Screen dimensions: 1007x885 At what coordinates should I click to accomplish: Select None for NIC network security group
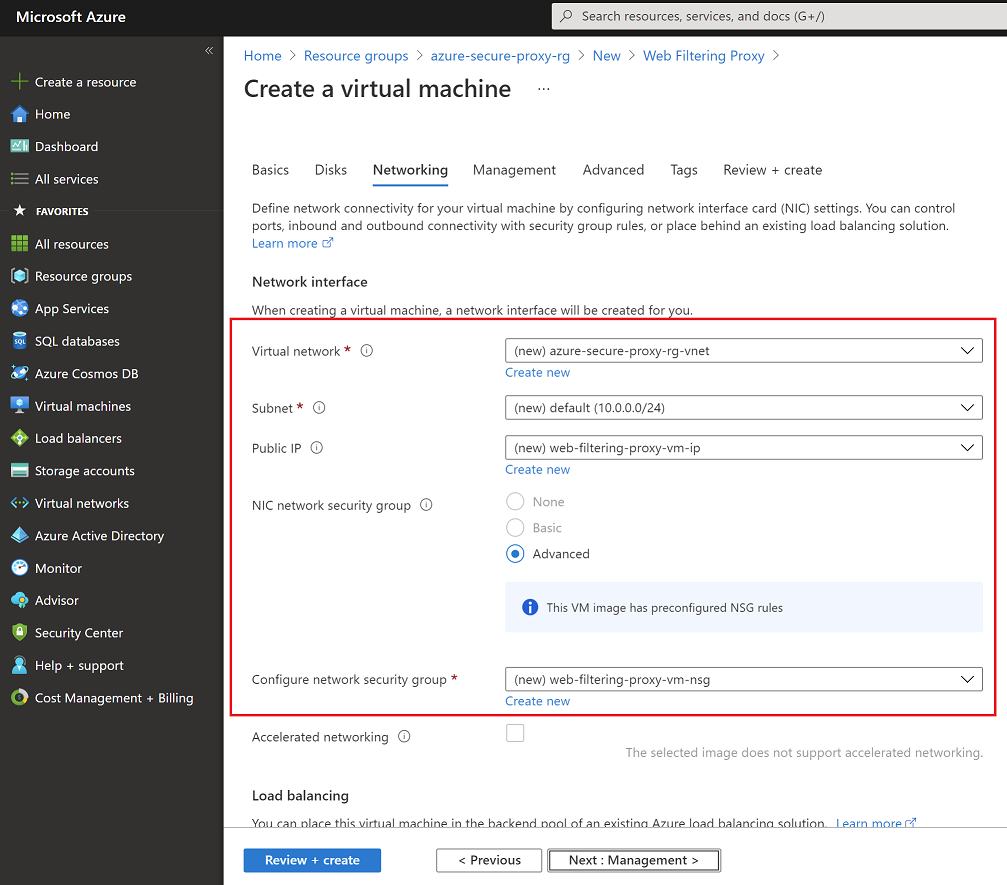pos(515,502)
